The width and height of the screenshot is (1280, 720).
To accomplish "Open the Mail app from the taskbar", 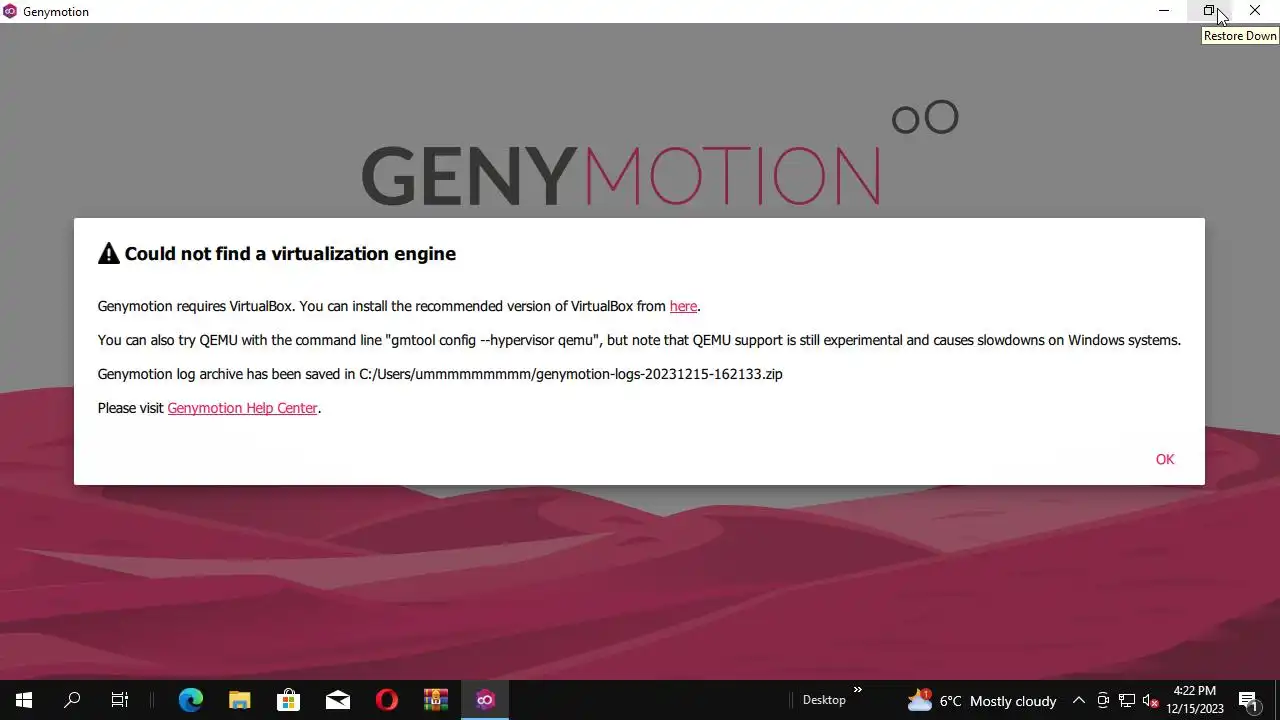I will pos(338,700).
